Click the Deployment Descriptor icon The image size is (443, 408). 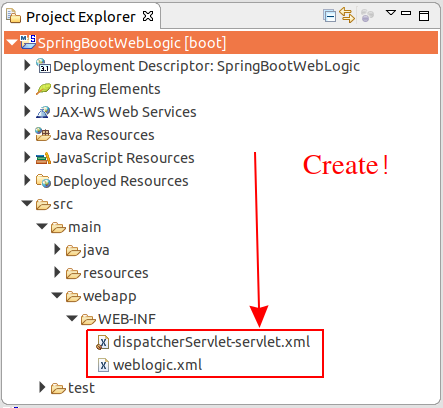coord(43,66)
